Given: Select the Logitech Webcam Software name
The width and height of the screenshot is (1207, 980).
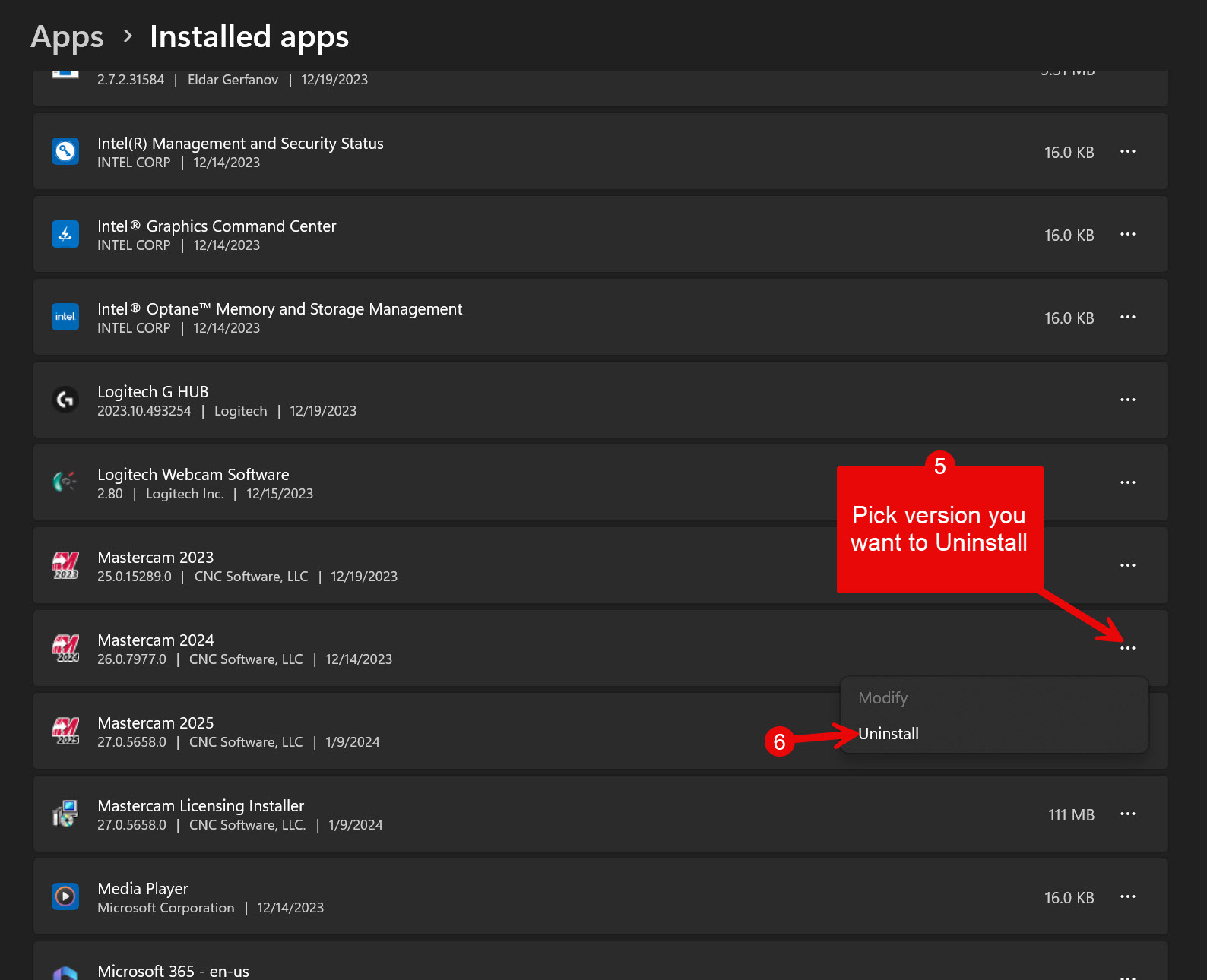Looking at the screenshot, I should tap(193, 475).
